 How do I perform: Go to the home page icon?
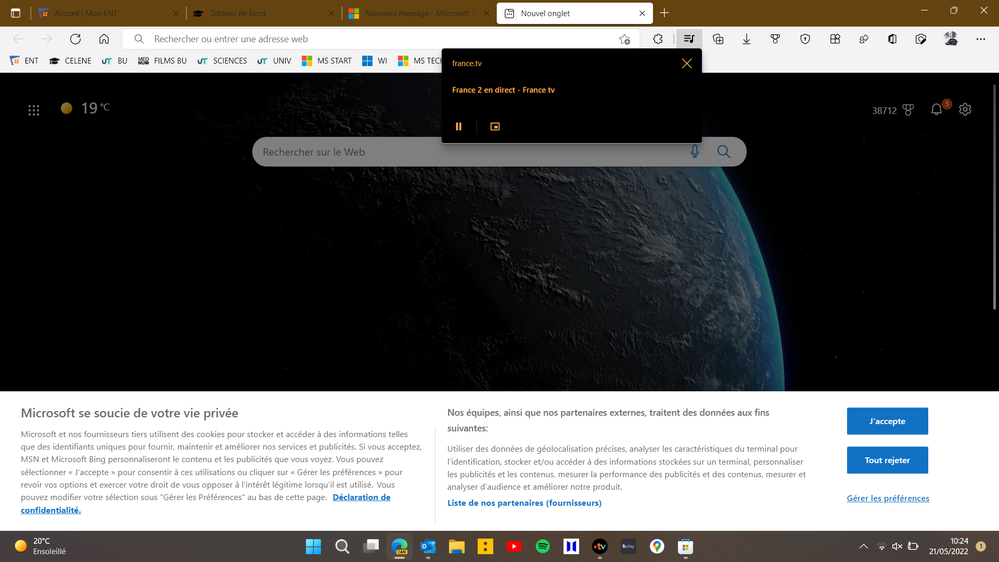coord(104,39)
